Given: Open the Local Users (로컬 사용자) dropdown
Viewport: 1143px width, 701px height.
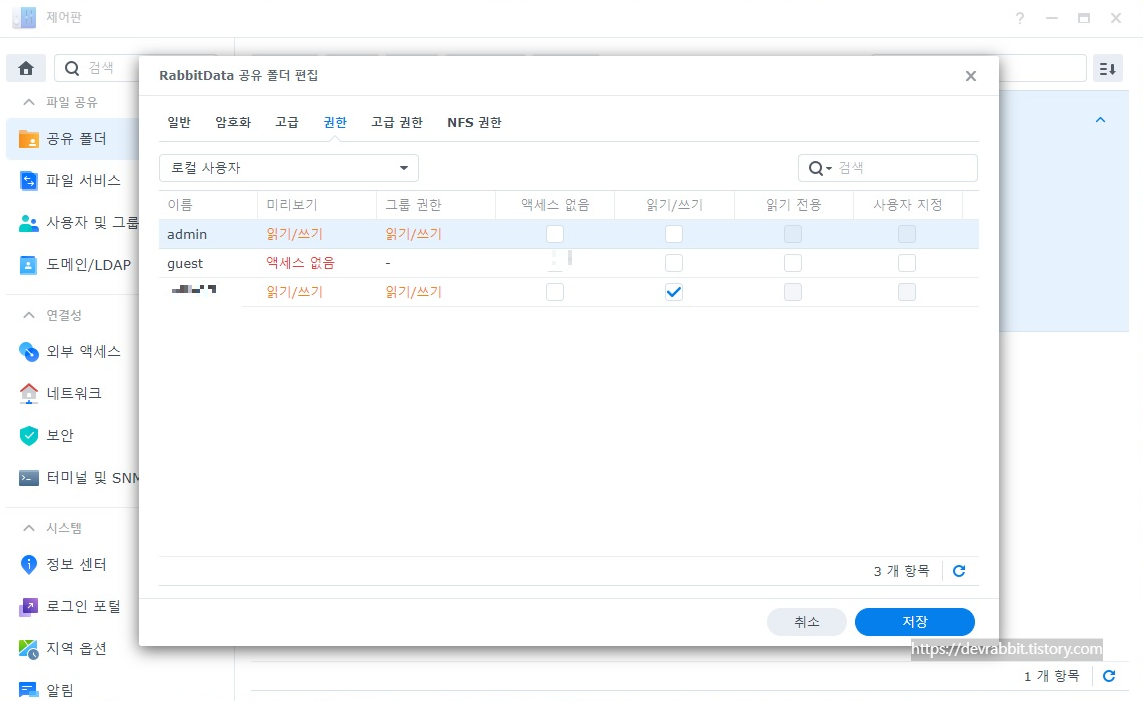Looking at the screenshot, I should click(x=289, y=168).
